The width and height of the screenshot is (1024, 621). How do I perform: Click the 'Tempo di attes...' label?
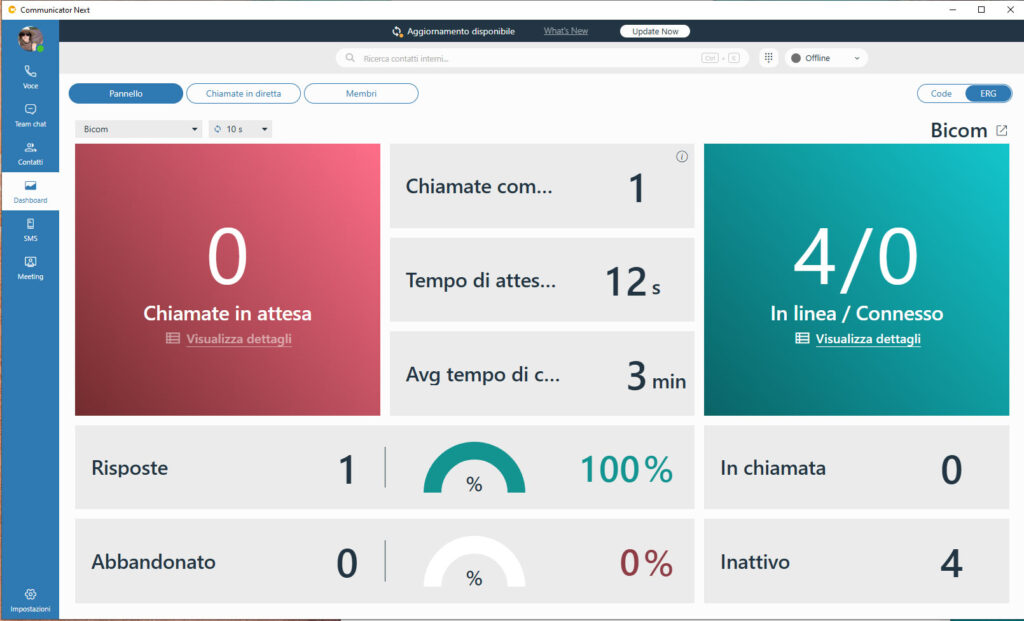coord(481,280)
